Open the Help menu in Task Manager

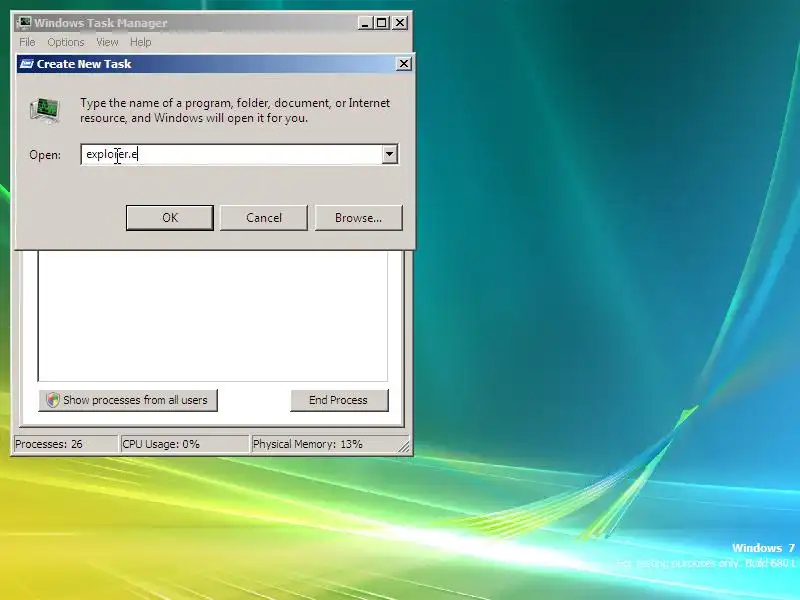[x=140, y=42]
